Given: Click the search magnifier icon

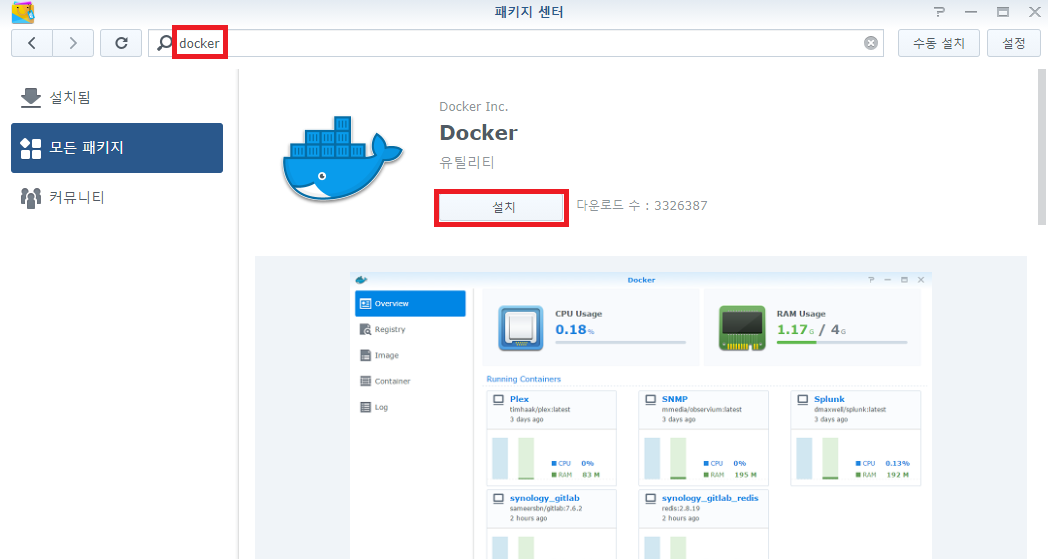Looking at the screenshot, I should (x=164, y=43).
